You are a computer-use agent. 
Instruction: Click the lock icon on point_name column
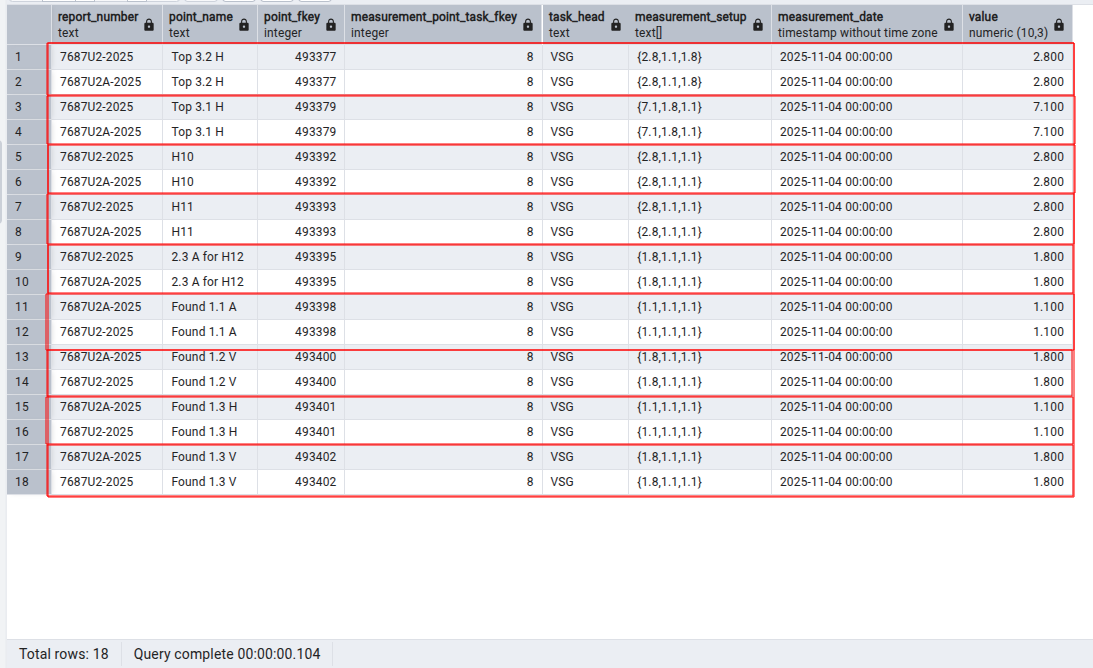coord(244,25)
